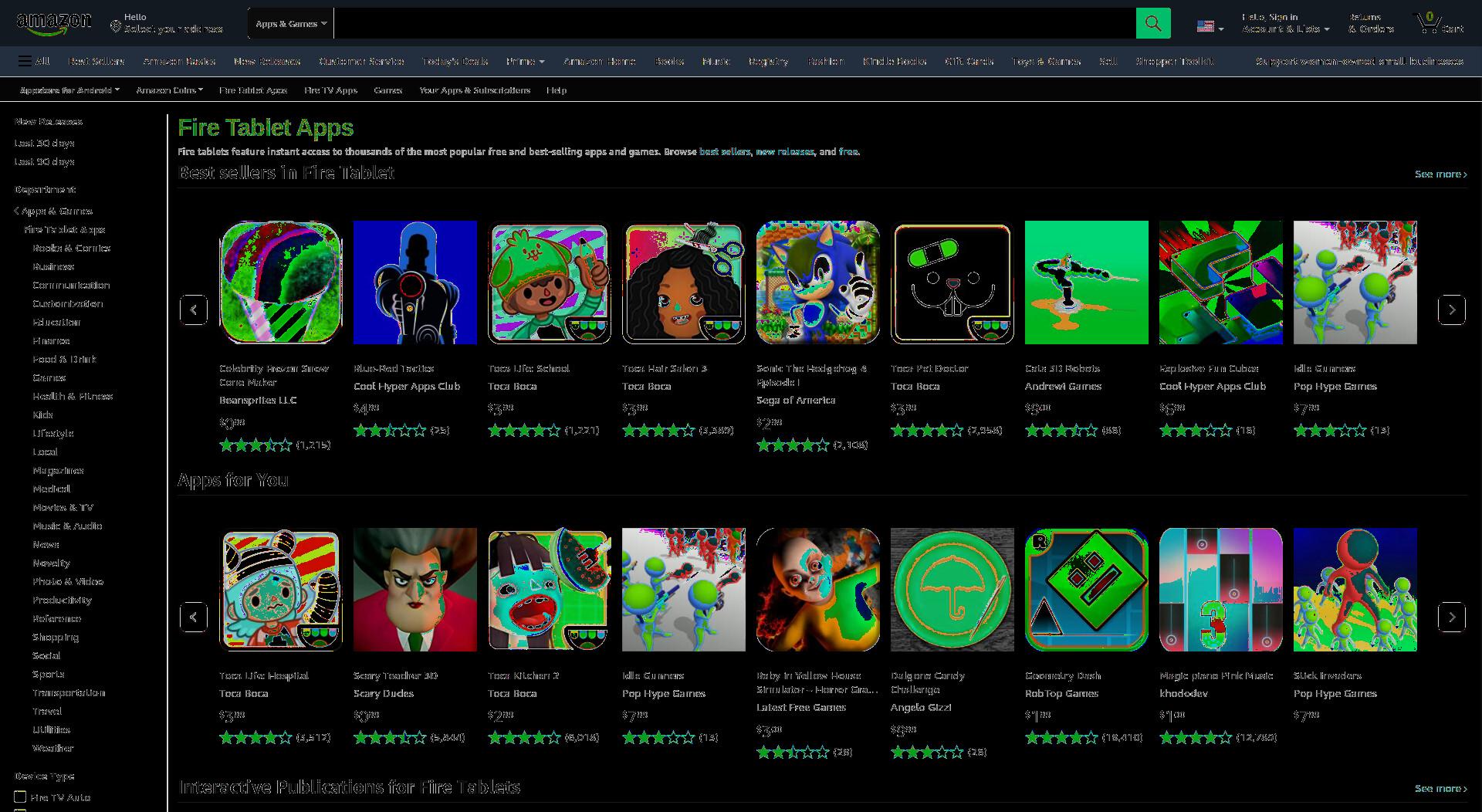The image size is (1482, 812).
Task: Check the Fire TV Auto checkbox
Action: (20, 797)
